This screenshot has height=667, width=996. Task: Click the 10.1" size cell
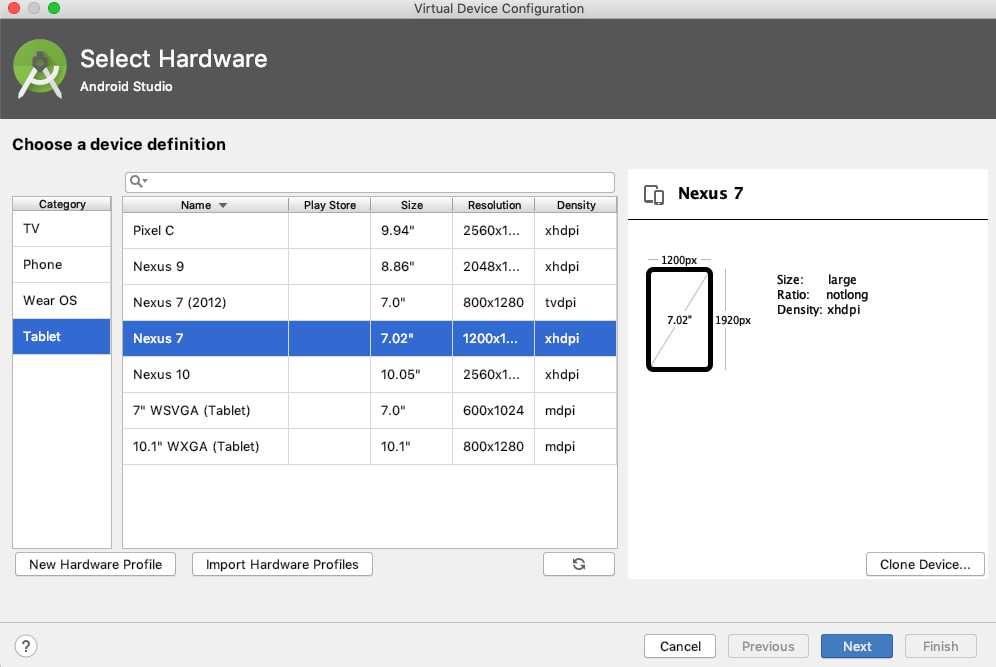coord(412,447)
